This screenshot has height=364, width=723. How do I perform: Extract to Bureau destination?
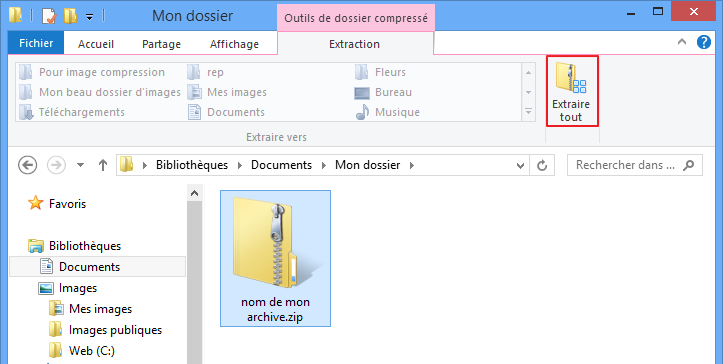[x=383, y=92]
